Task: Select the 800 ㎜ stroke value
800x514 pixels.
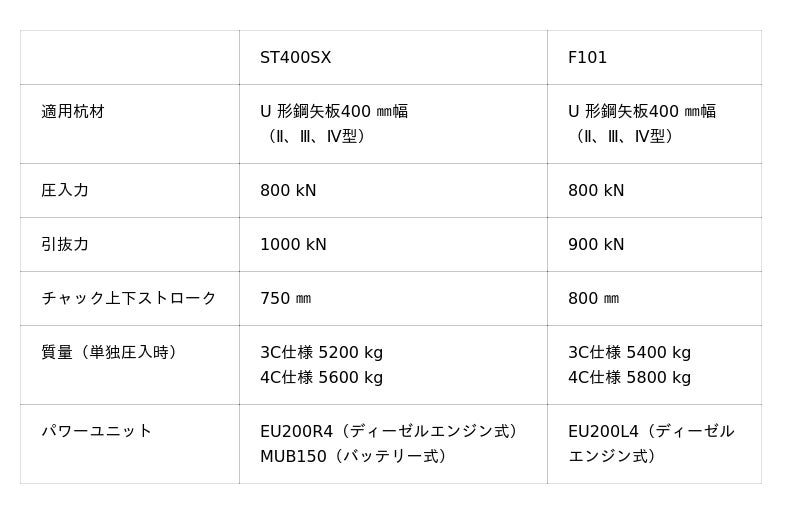Action: [593, 298]
